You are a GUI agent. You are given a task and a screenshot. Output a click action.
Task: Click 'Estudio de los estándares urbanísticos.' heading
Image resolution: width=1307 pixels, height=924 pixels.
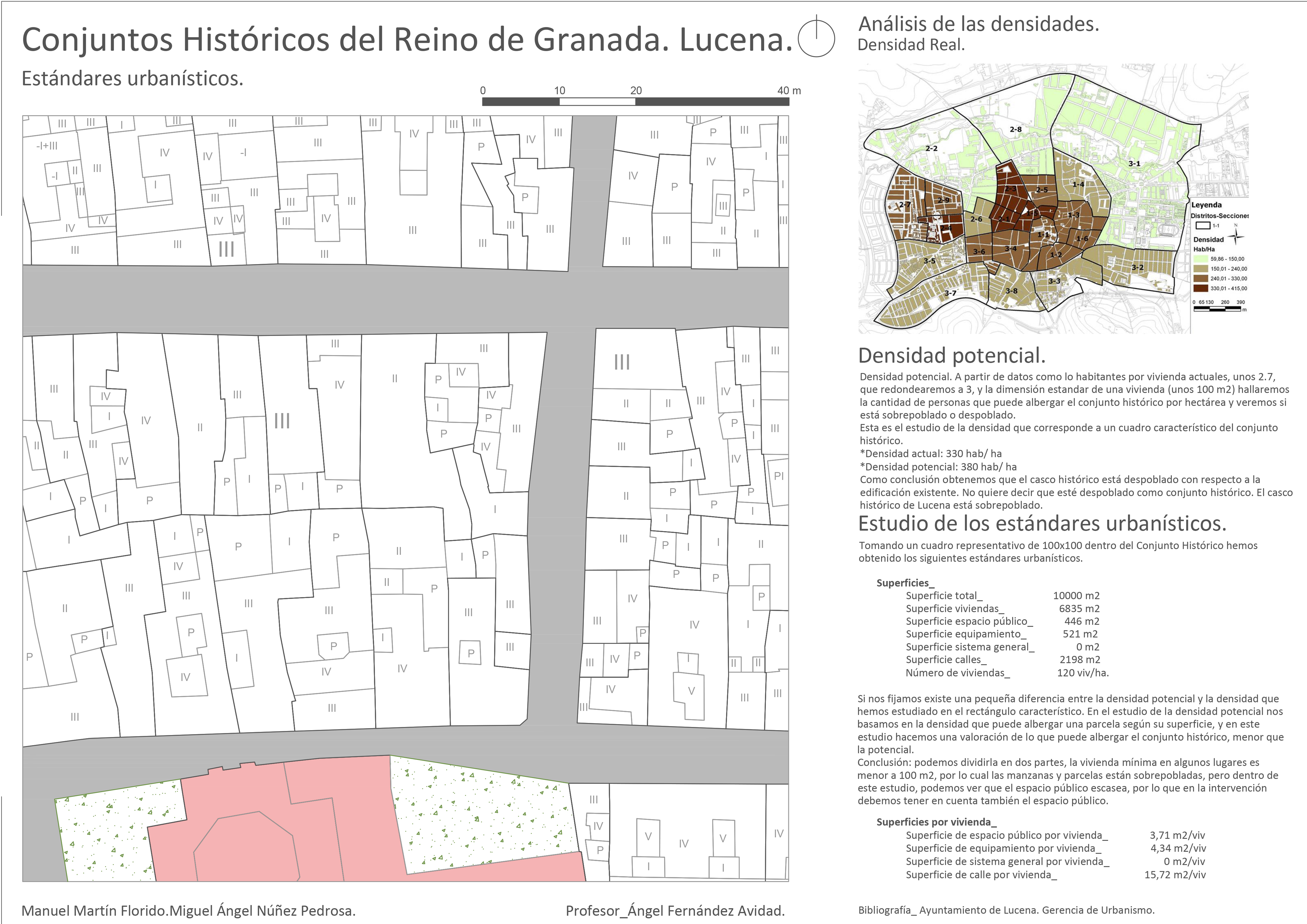tap(1042, 523)
